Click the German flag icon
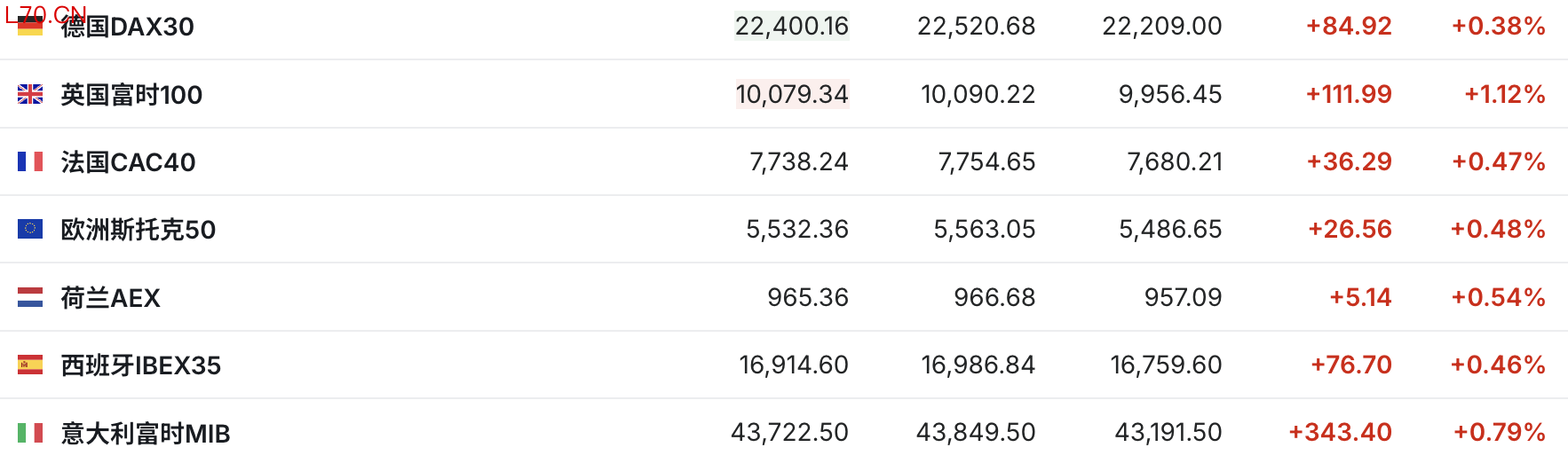 (30, 26)
